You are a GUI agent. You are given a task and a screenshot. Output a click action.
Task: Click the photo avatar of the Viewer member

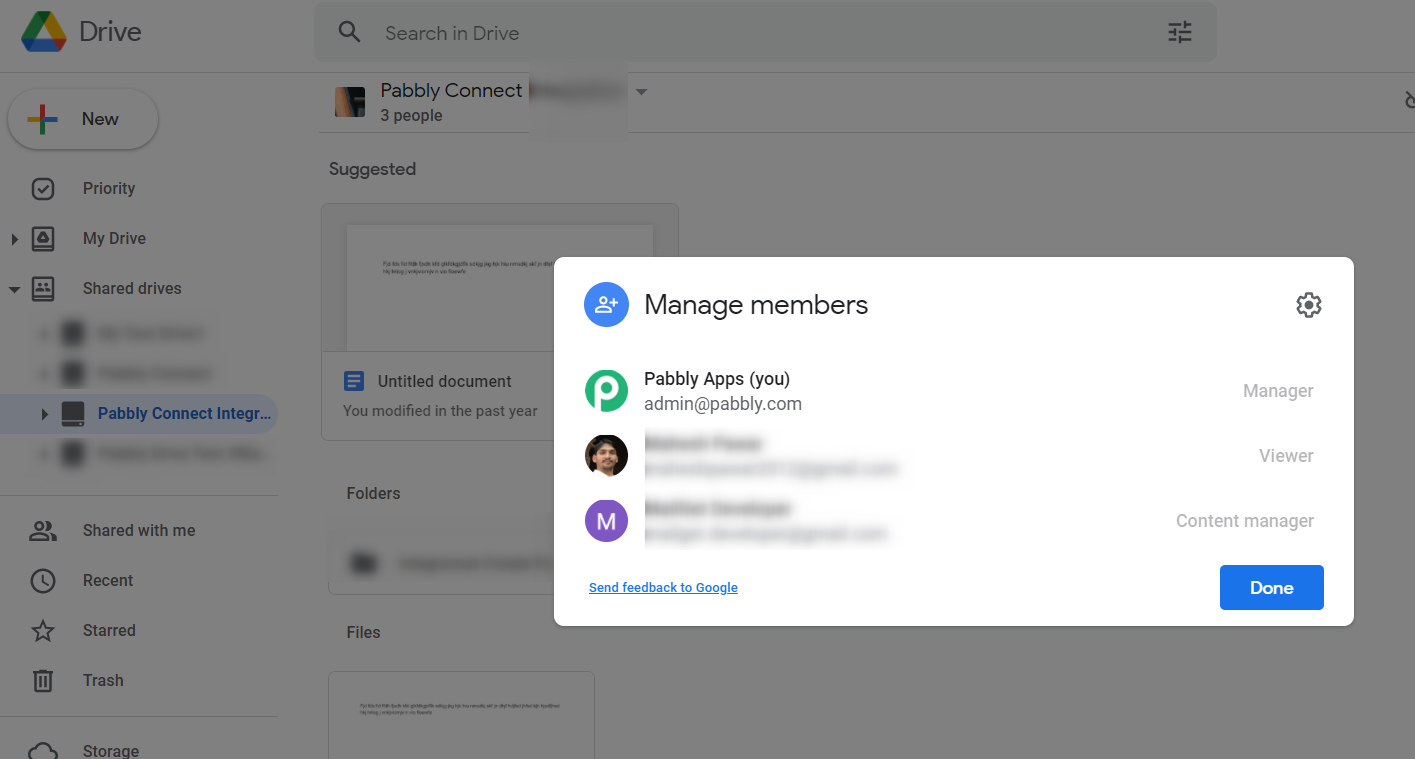pos(606,456)
